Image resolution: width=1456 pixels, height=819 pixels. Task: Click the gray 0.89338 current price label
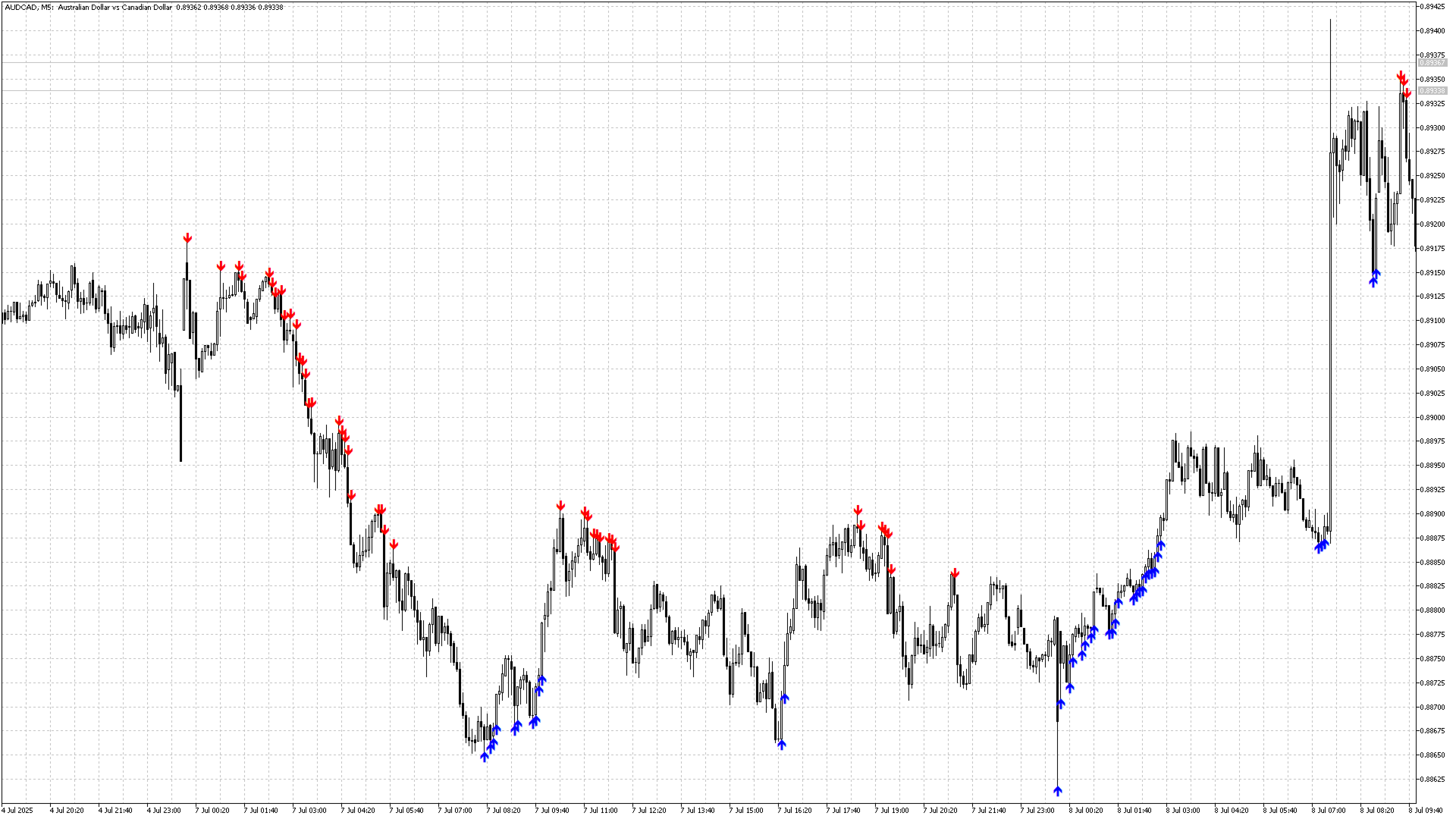click(x=1432, y=91)
